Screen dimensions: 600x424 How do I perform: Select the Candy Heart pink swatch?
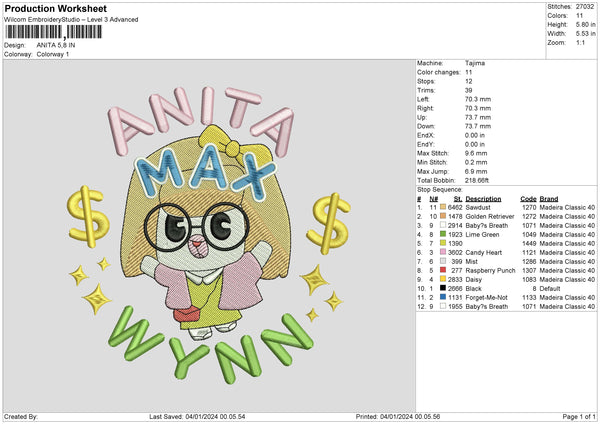coord(443,252)
